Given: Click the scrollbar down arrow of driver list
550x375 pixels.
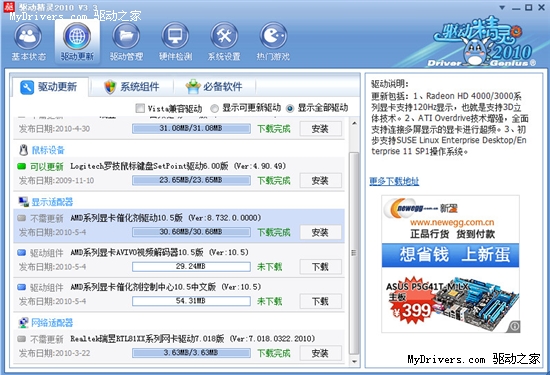Looking at the screenshot, I should [x=354, y=361].
